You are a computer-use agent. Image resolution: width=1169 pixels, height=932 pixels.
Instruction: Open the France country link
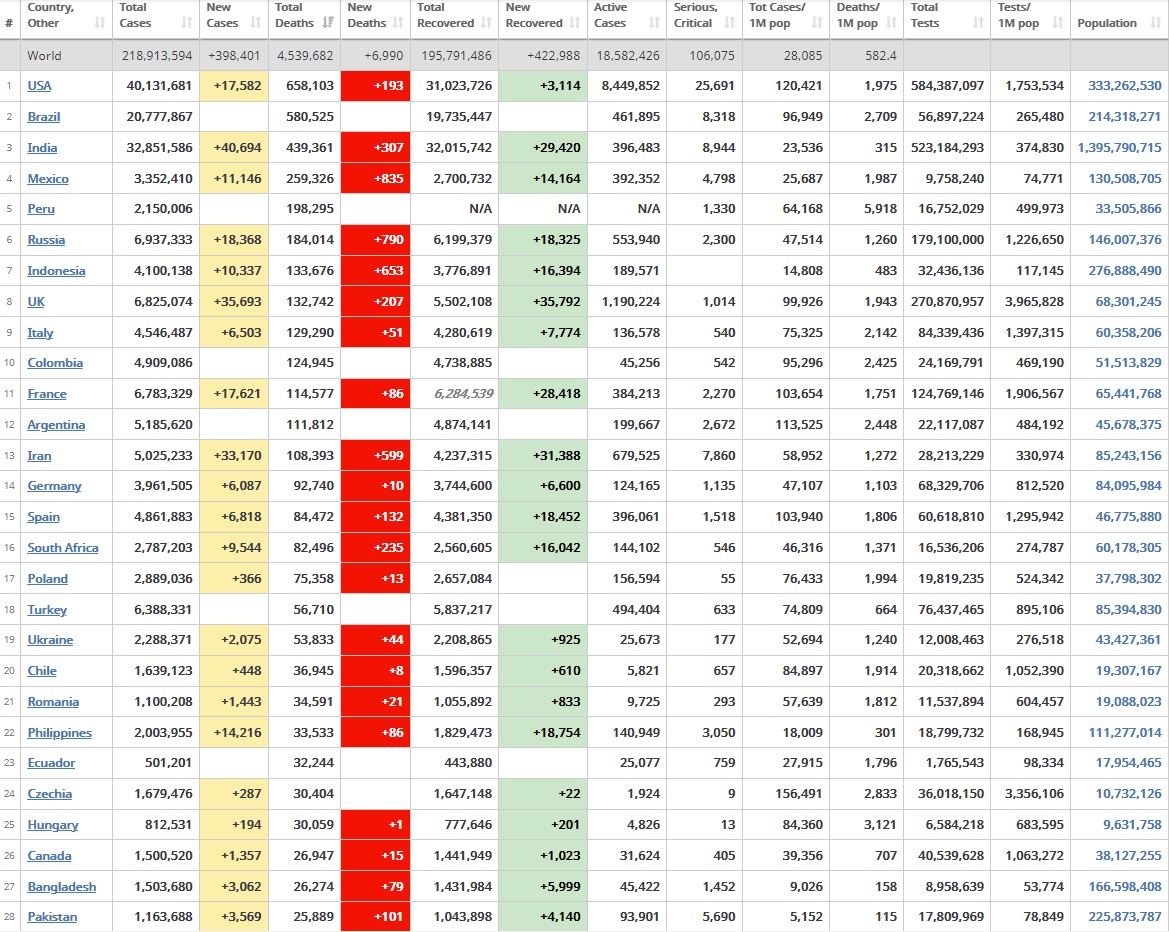pos(47,394)
